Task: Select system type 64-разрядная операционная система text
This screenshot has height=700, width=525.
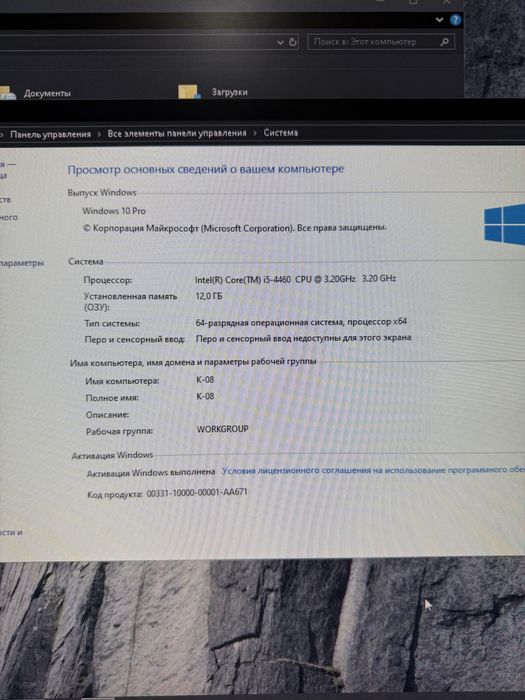Action: [x=301, y=322]
